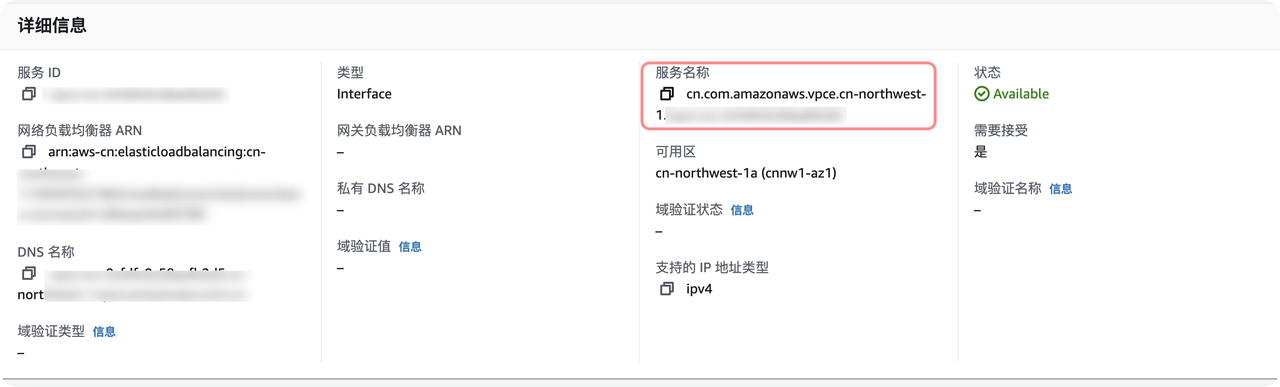Screen dimensions: 1280x387
Task: Select the arn:aws-cn:elasticloadbalancing ARN text
Action: pyautogui.click(x=157, y=152)
